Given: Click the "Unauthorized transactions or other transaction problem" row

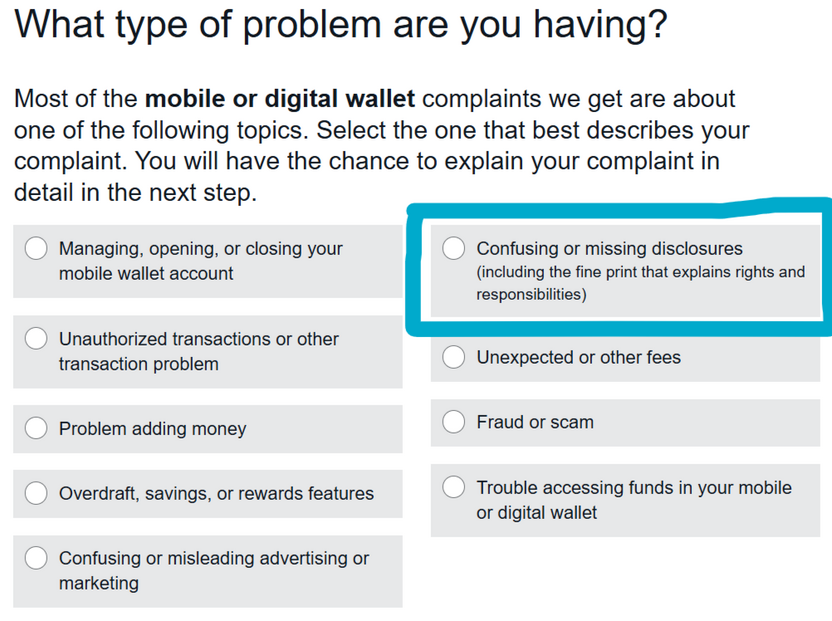Looking at the screenshot, I should coord(200,351).
